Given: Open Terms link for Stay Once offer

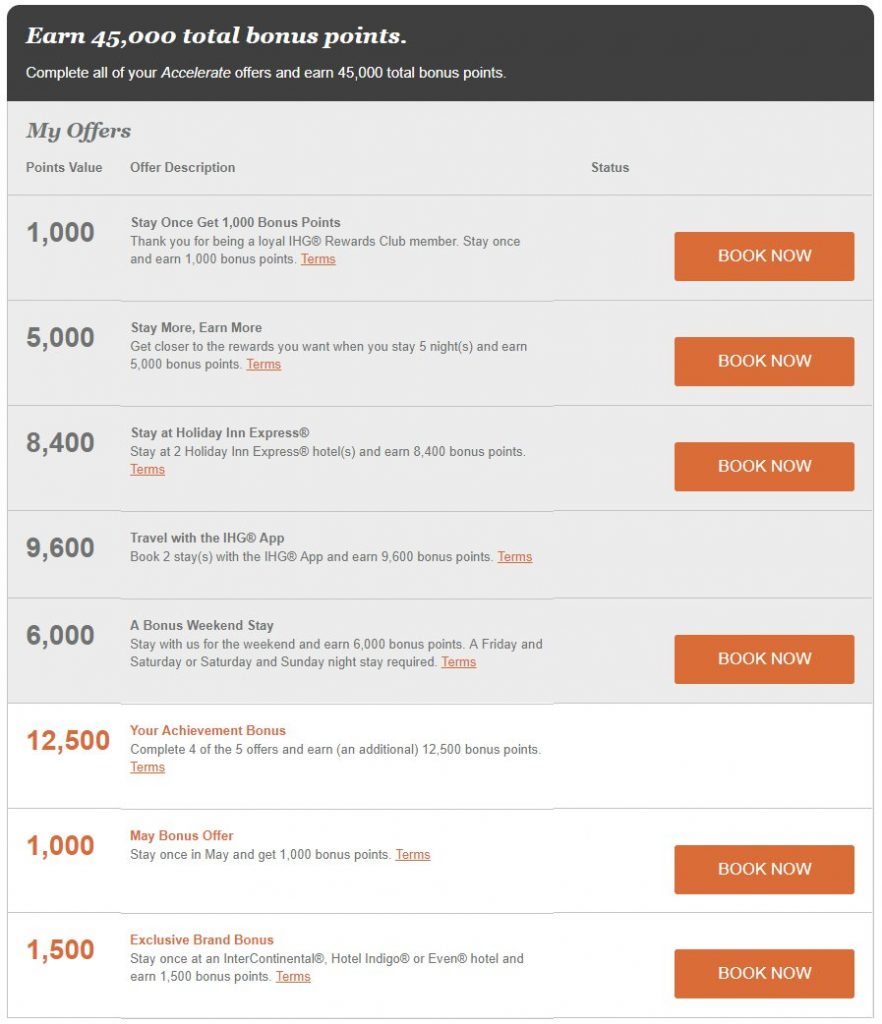Looking at the screenshot, I should click(318, 259).
